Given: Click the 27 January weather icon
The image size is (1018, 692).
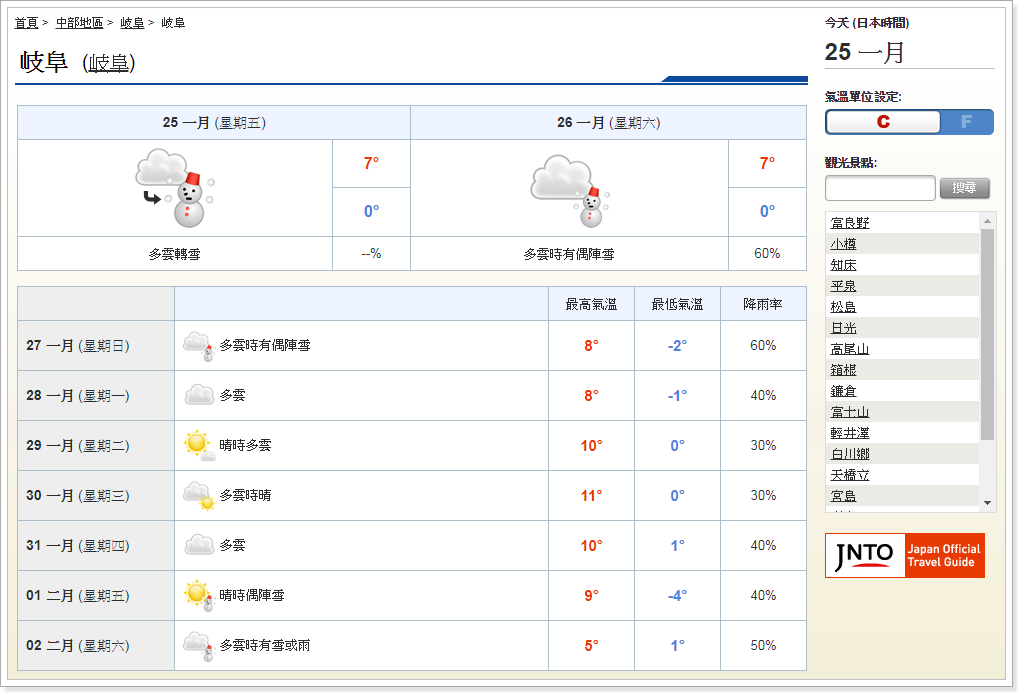Looking at the screenshot, I should tap(198, 346).
